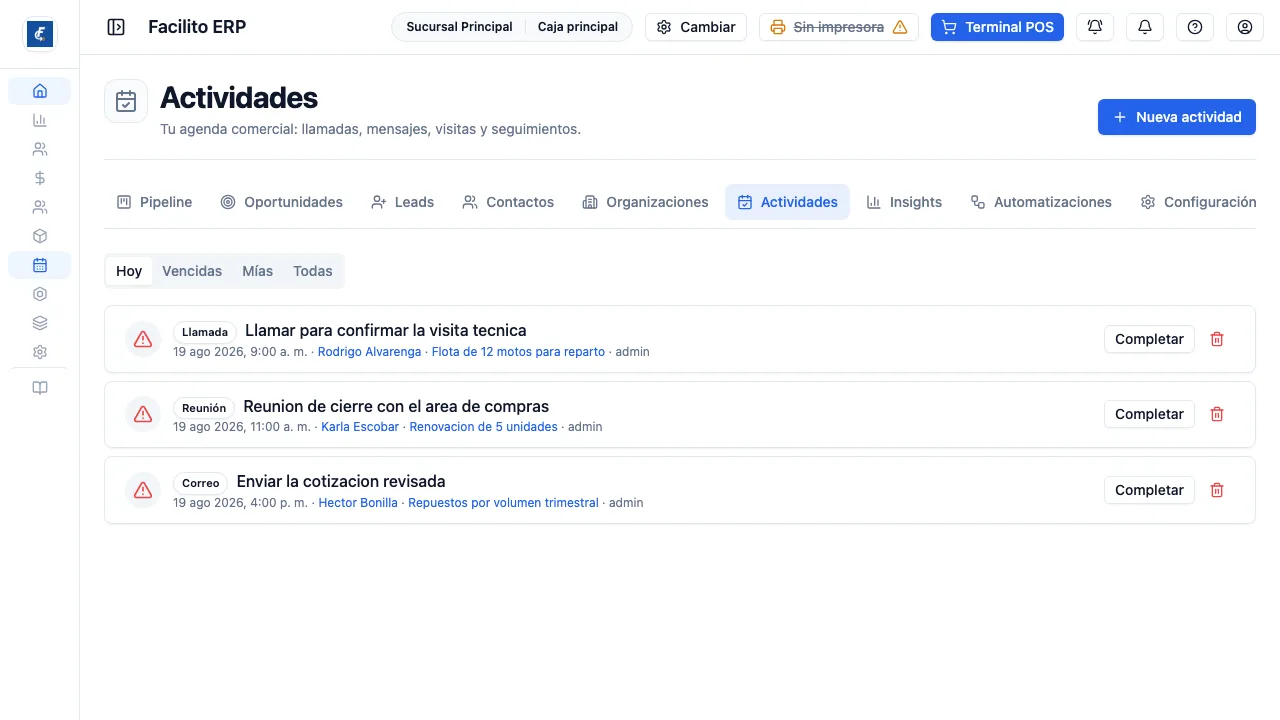The height and width of the screenshot is (720, 1280).
Task: Go to the Leads tab
Action: [x=402, y=202]
